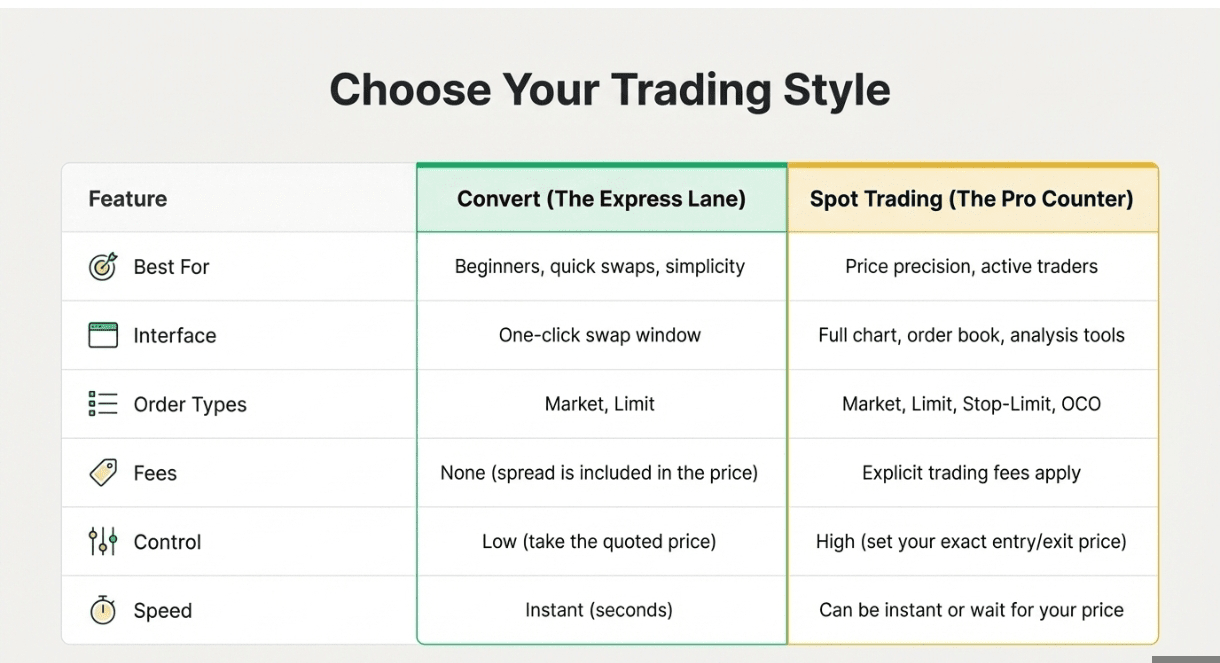Select the Spot Trading (The Pro Counter) header
The height and width of the screenshot is (663, 1220).
971,199
